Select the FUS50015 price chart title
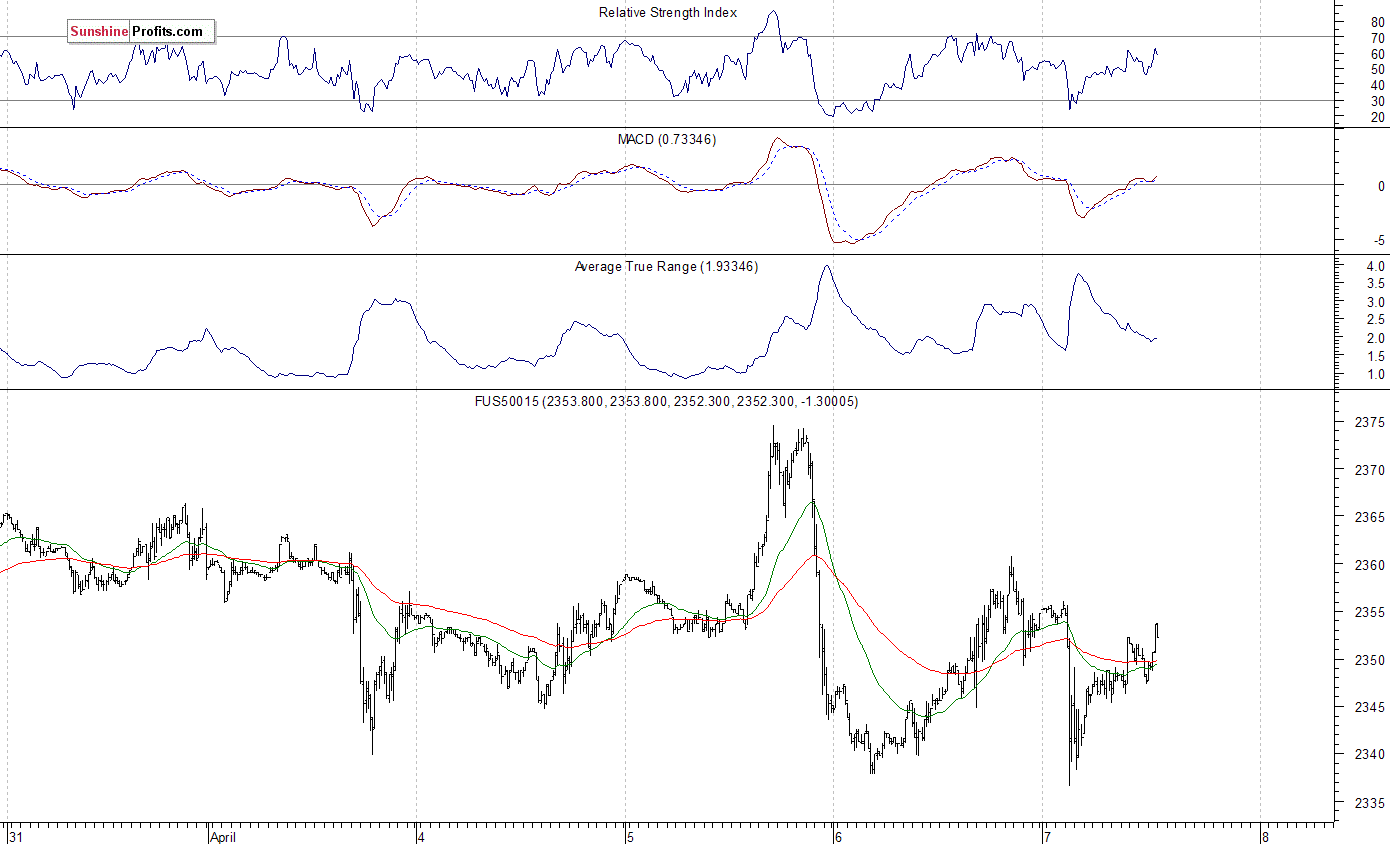 666,402
